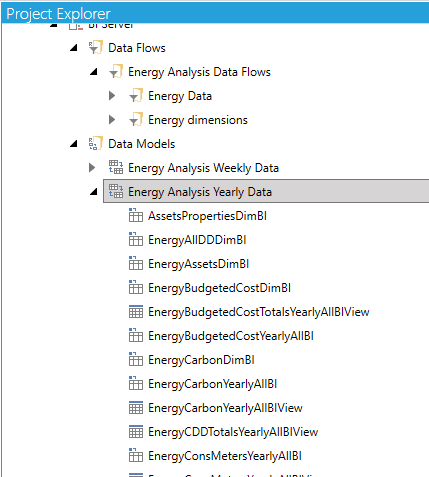Select the EnergyCarbonDimBI table

(201, 360)
